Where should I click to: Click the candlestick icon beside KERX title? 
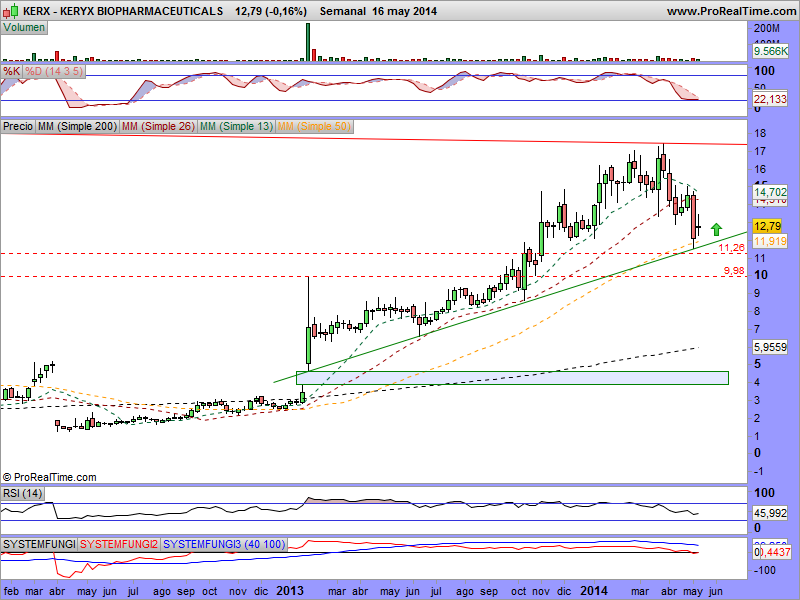tap(11, 11)
